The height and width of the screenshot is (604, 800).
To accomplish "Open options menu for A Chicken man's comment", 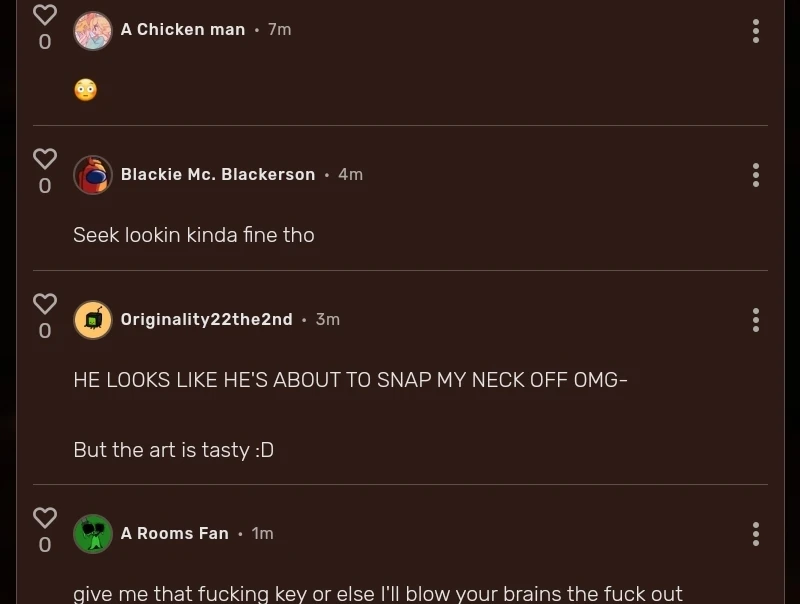I will point(756,31).
